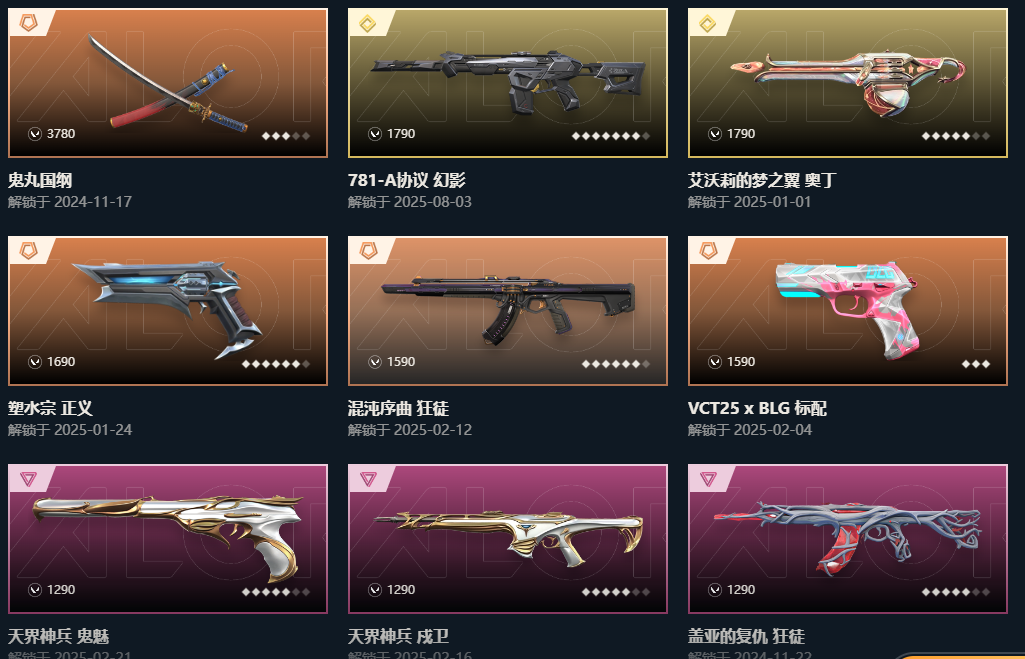Open the katana skin 鬼丸国纲 image
Image resolution: width=1025 pixels, height=659 pixels.
pyautogui.click(x=168, y=83)
